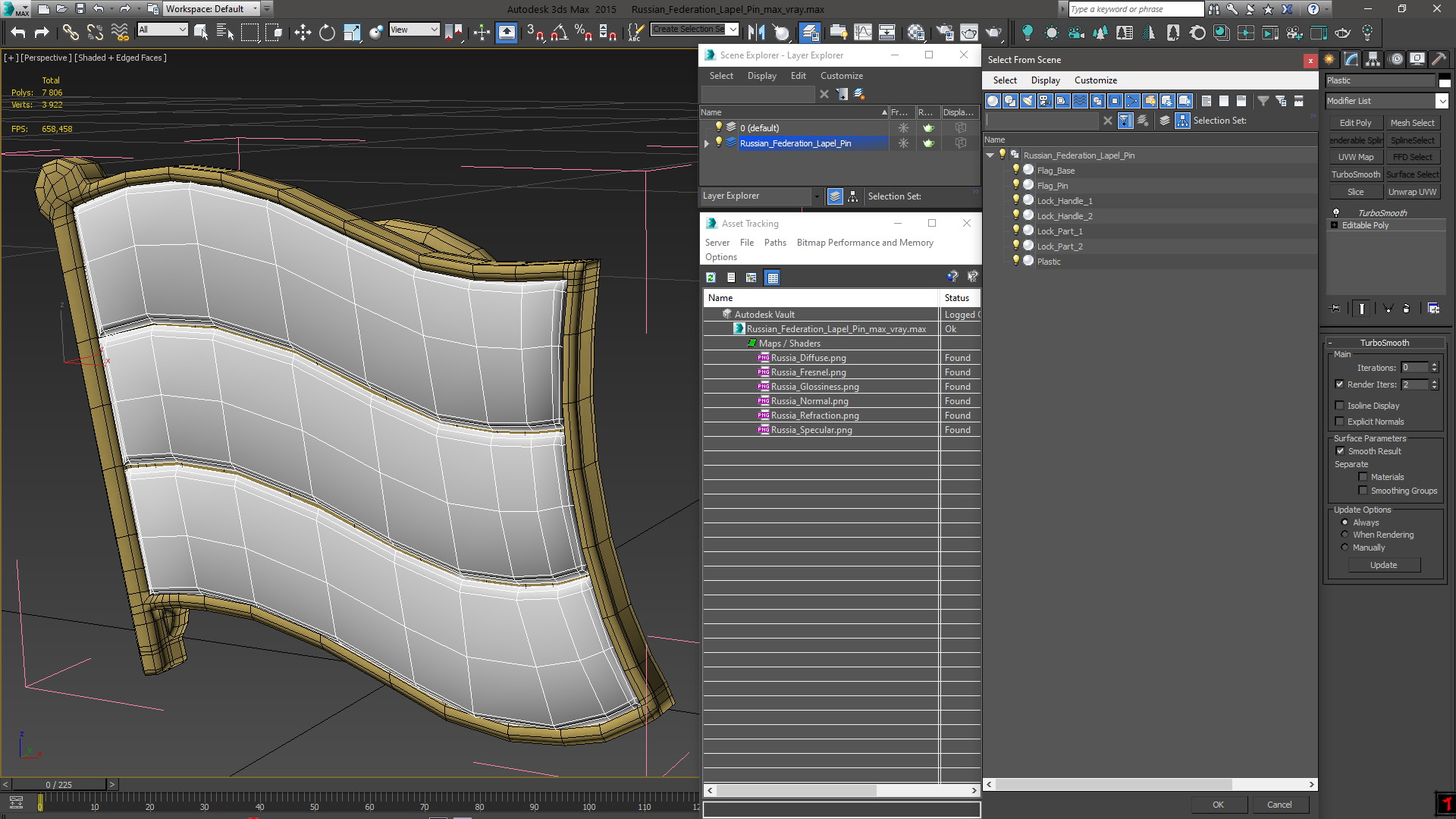Click Refresh icon in Asset Tracking
The image size is (1456, 819).
click(x=711, y=278)
